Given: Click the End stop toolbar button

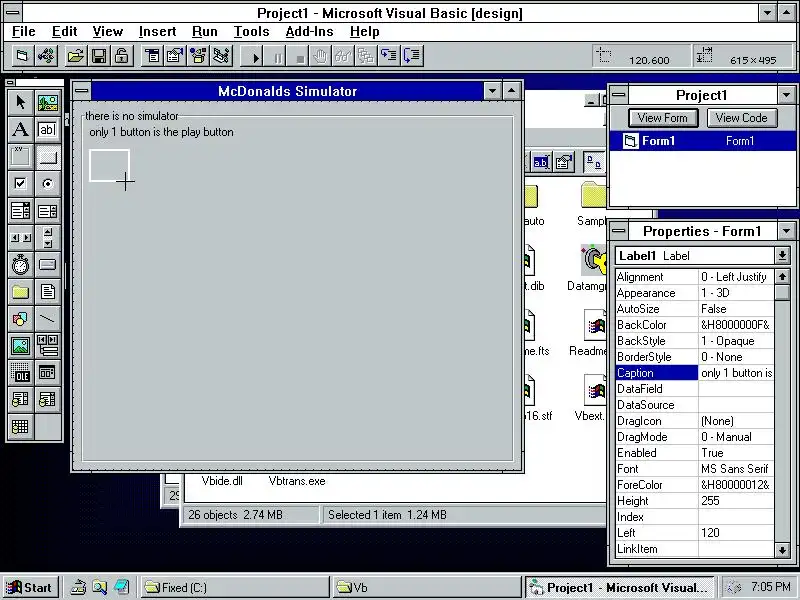Looking at the screenshot, I should [x=299, y=56].
